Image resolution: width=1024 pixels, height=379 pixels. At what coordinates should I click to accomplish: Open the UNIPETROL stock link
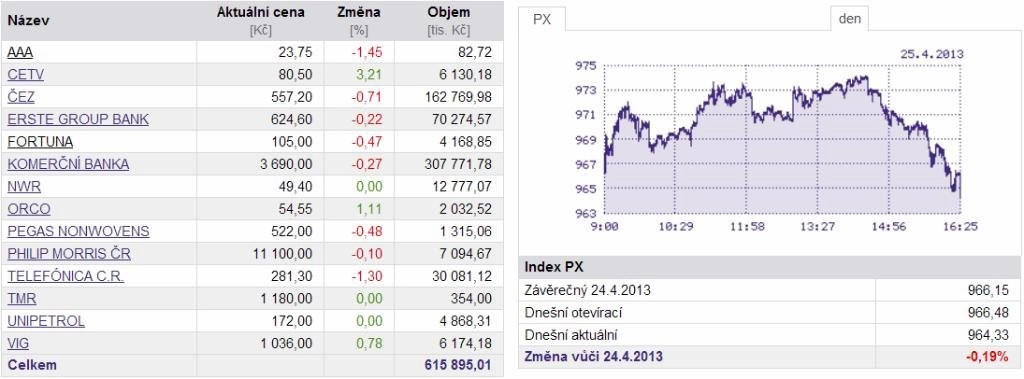(x=46, y=321)
